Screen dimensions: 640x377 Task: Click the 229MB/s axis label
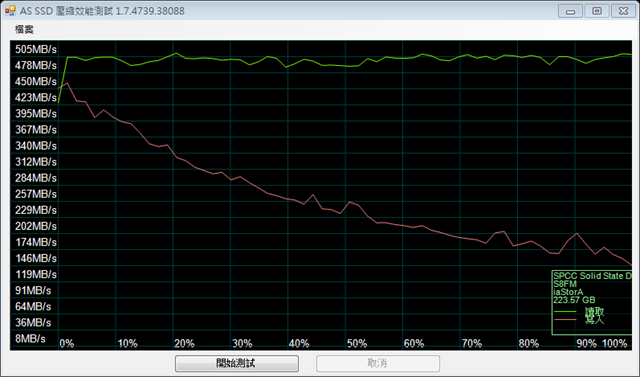click(36, 210)
